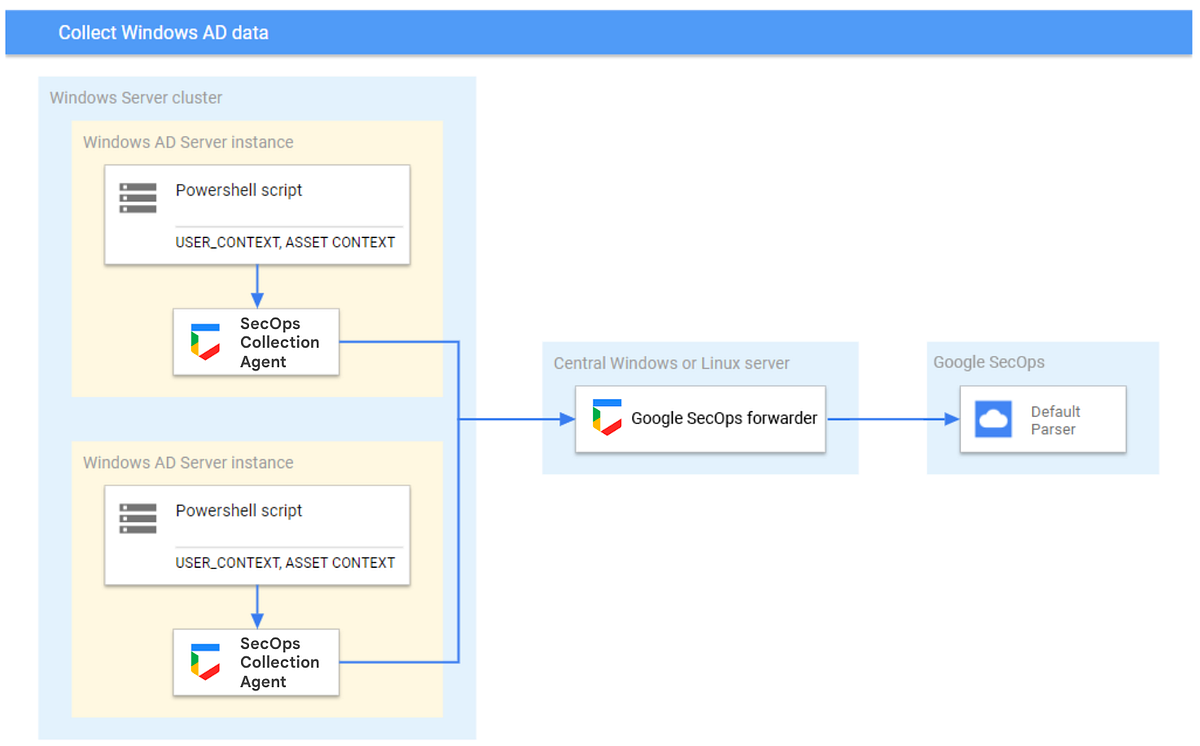This screenshot has height=746, width=1200.
Task: Click the Default Parser box
Action: pos(1043,419)
